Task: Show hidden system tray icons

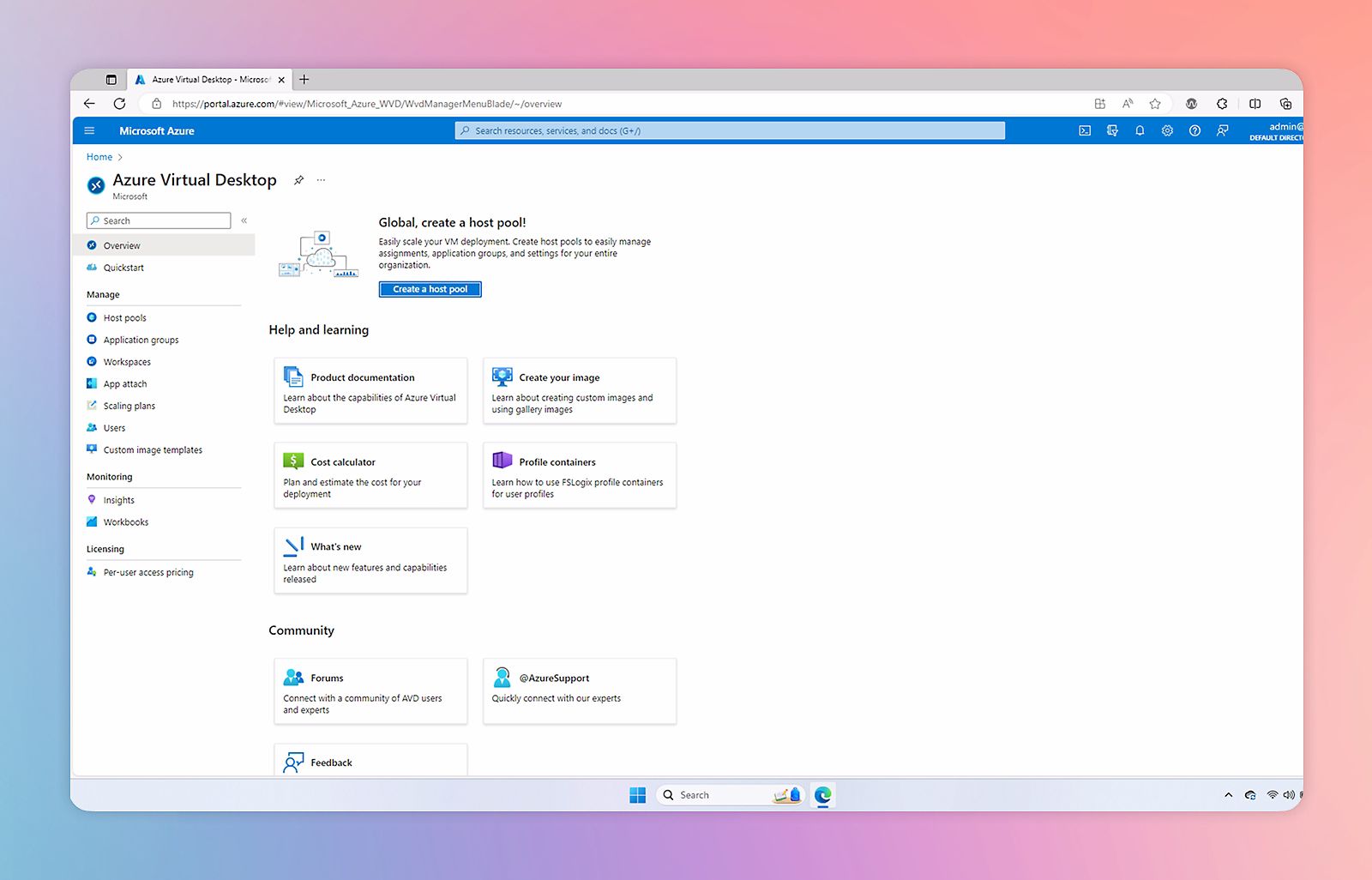Action: [x=1228, y=795]
